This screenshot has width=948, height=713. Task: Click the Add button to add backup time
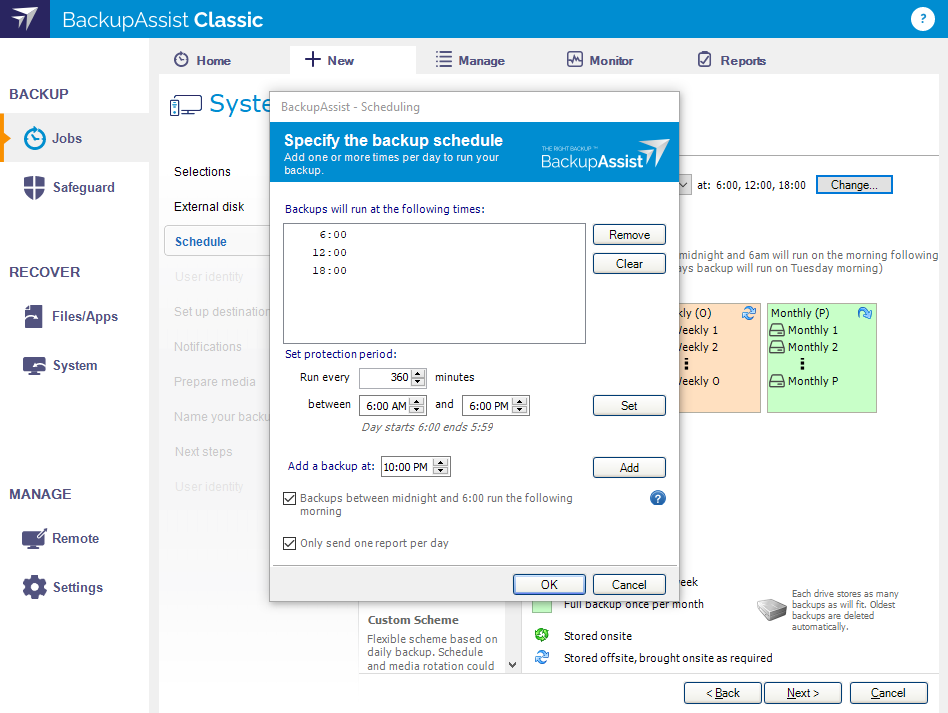[629, 467]
